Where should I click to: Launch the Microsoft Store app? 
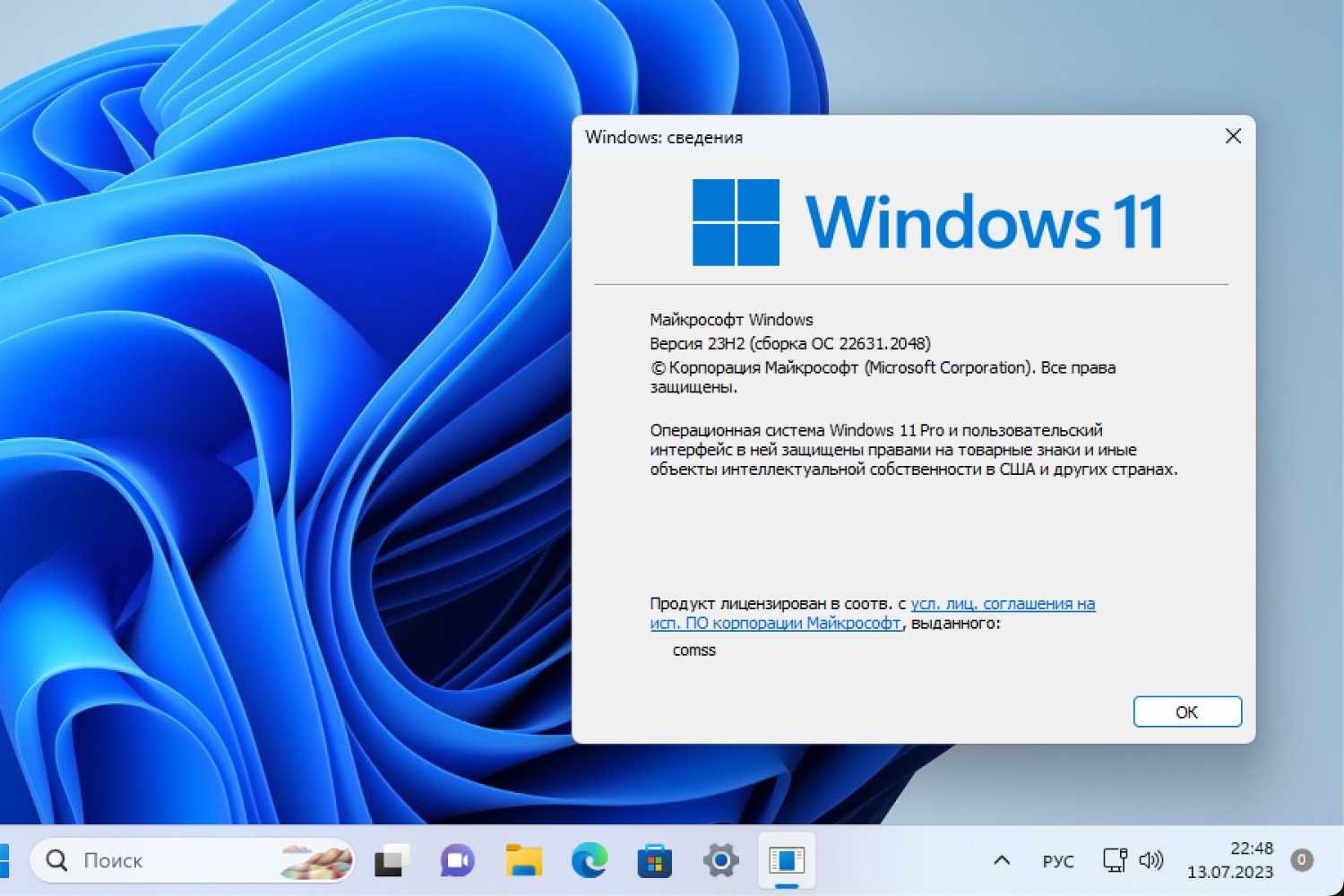pos(655,861)
